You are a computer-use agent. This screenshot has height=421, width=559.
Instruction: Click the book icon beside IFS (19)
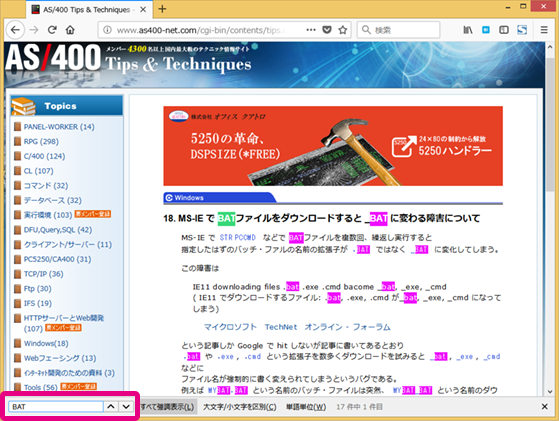point(17,303)
